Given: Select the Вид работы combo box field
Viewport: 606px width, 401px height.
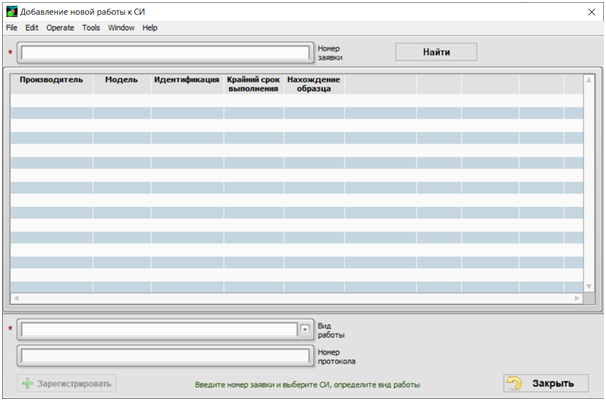Looking at the screenshot, I should [x=158, y=329].
